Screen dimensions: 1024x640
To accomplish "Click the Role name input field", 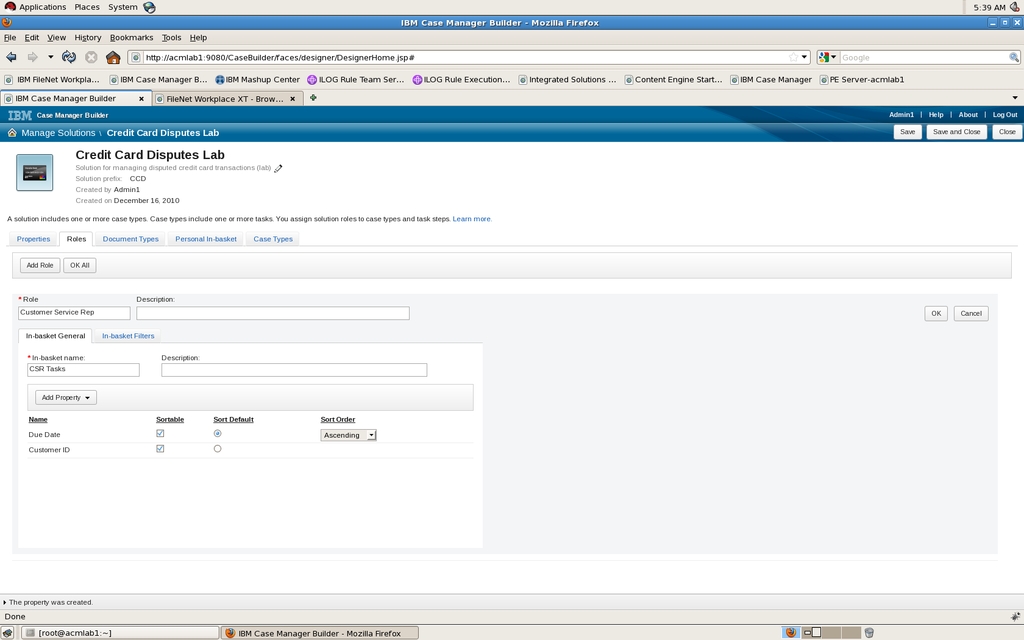I will (74, 313).
